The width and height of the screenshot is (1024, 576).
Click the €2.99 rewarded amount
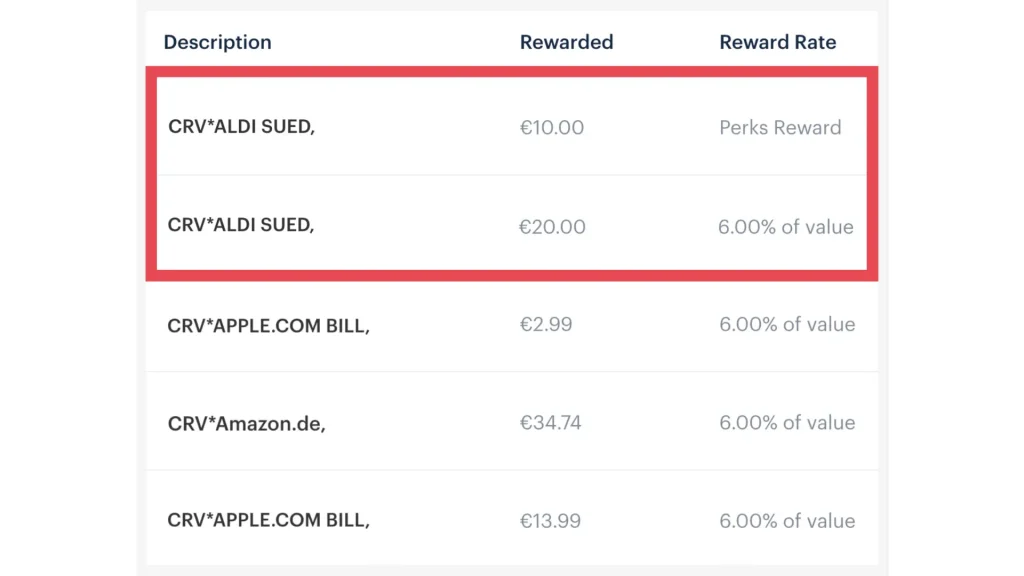(546, 325)
